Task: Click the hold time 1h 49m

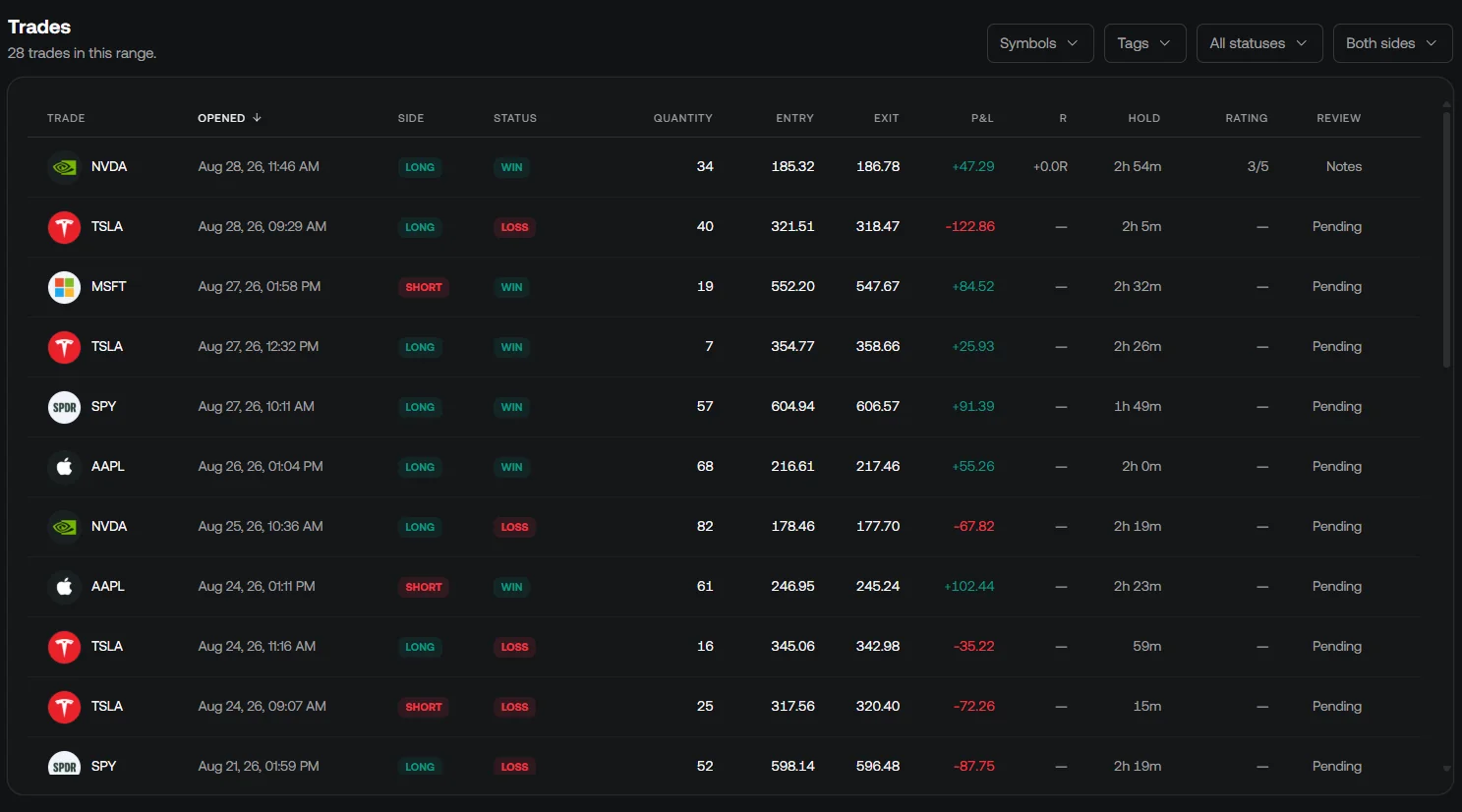Action: click(x=1138, y=407)
